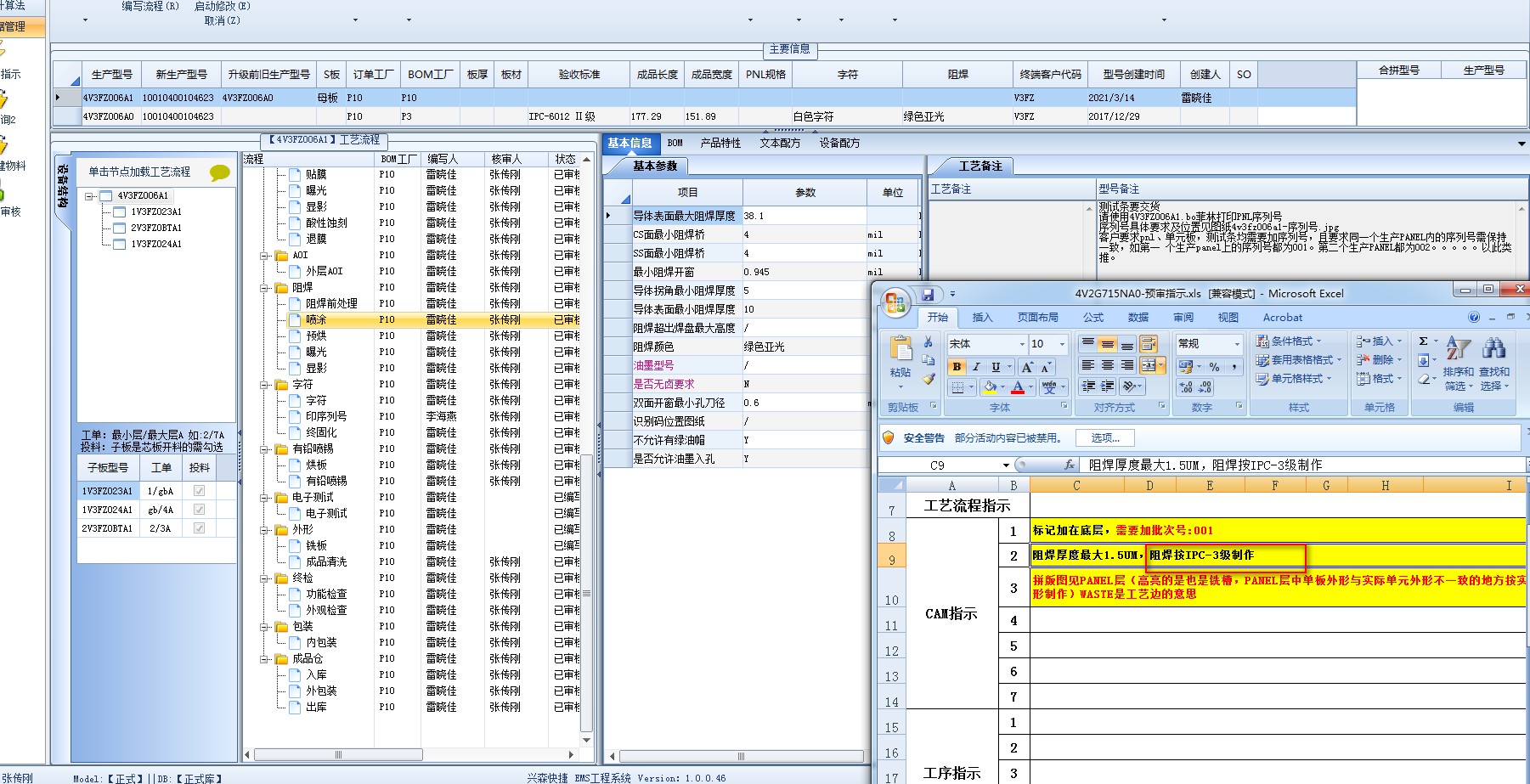Click the Copy icon in the clipboard group
The height and width of the screenshot is (784, 1530).
[929, 361]
